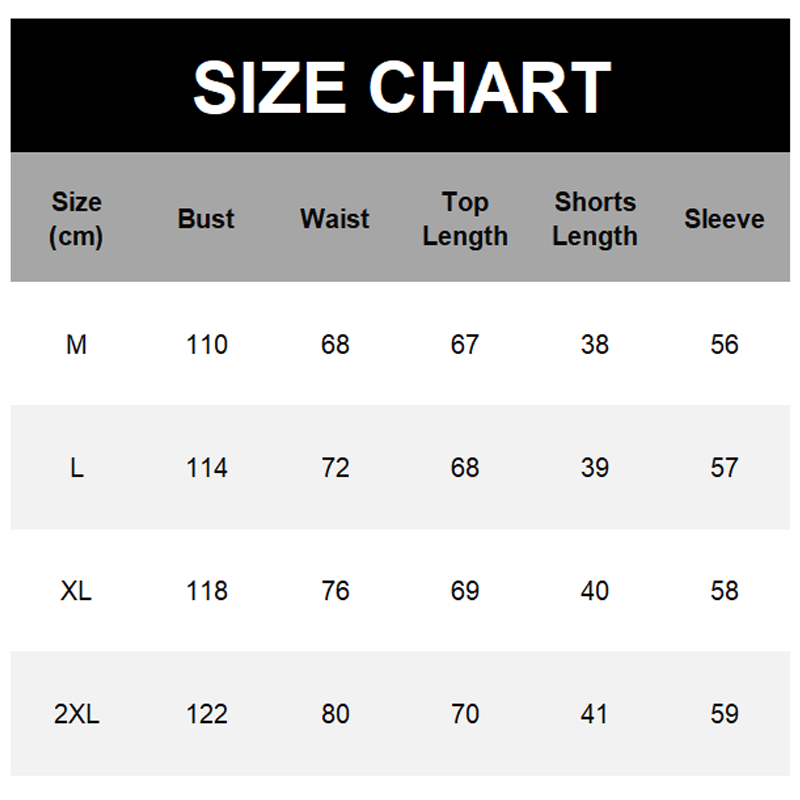Viewport: 800px width, 800px height.
Task: Click the SIZE CHART title banner
Action: coord(400,87)
